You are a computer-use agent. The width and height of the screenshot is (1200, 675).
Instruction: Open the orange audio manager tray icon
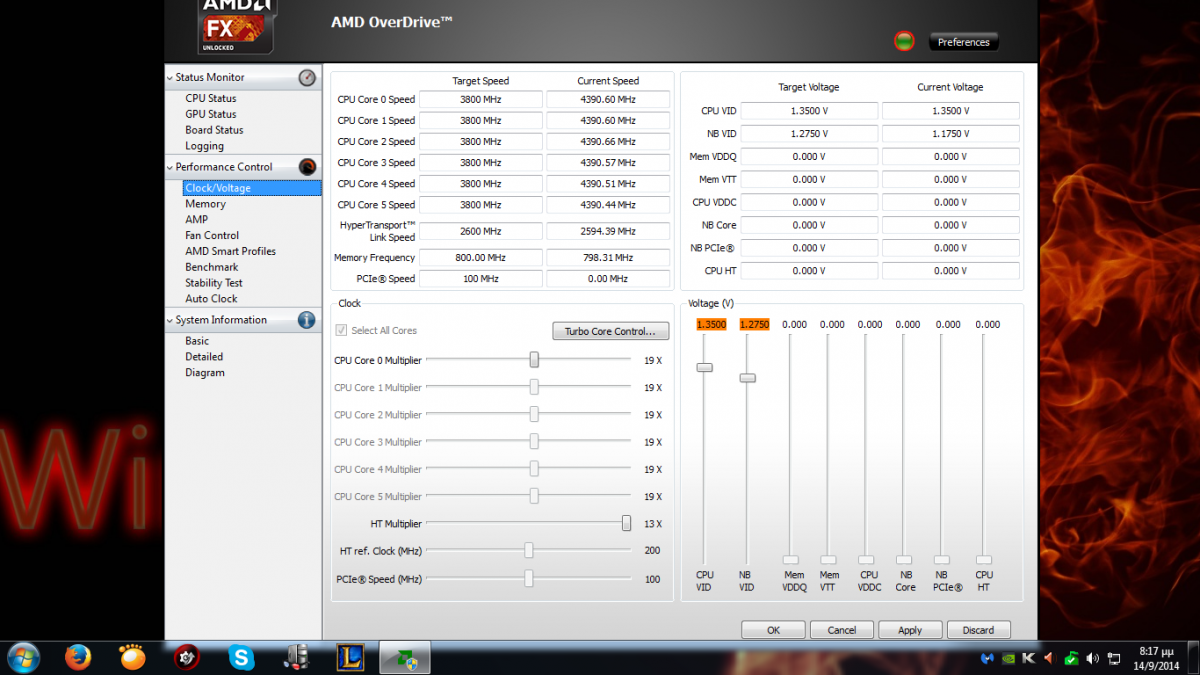[x=1049, y=658]
